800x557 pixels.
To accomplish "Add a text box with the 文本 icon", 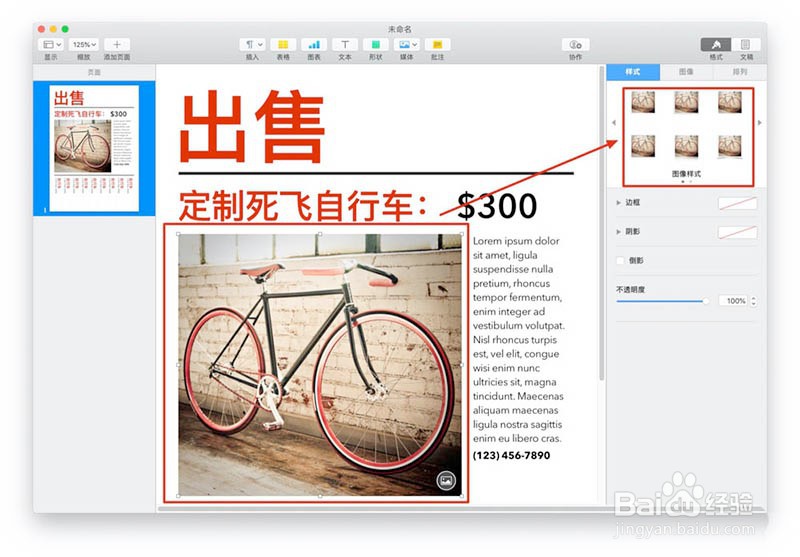I will coord(345,44).
